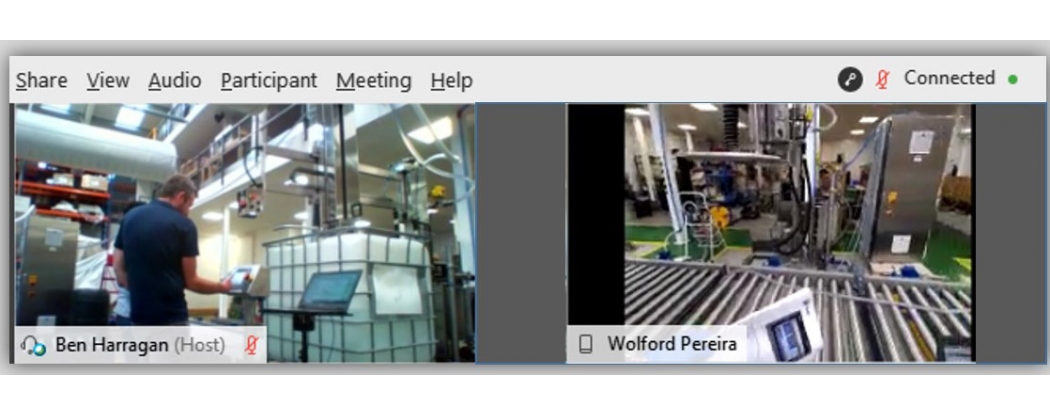This screenshot has height=415, width=1050.
Task: Click the host icon beside Ben Harragan
Action: [33, 345]
